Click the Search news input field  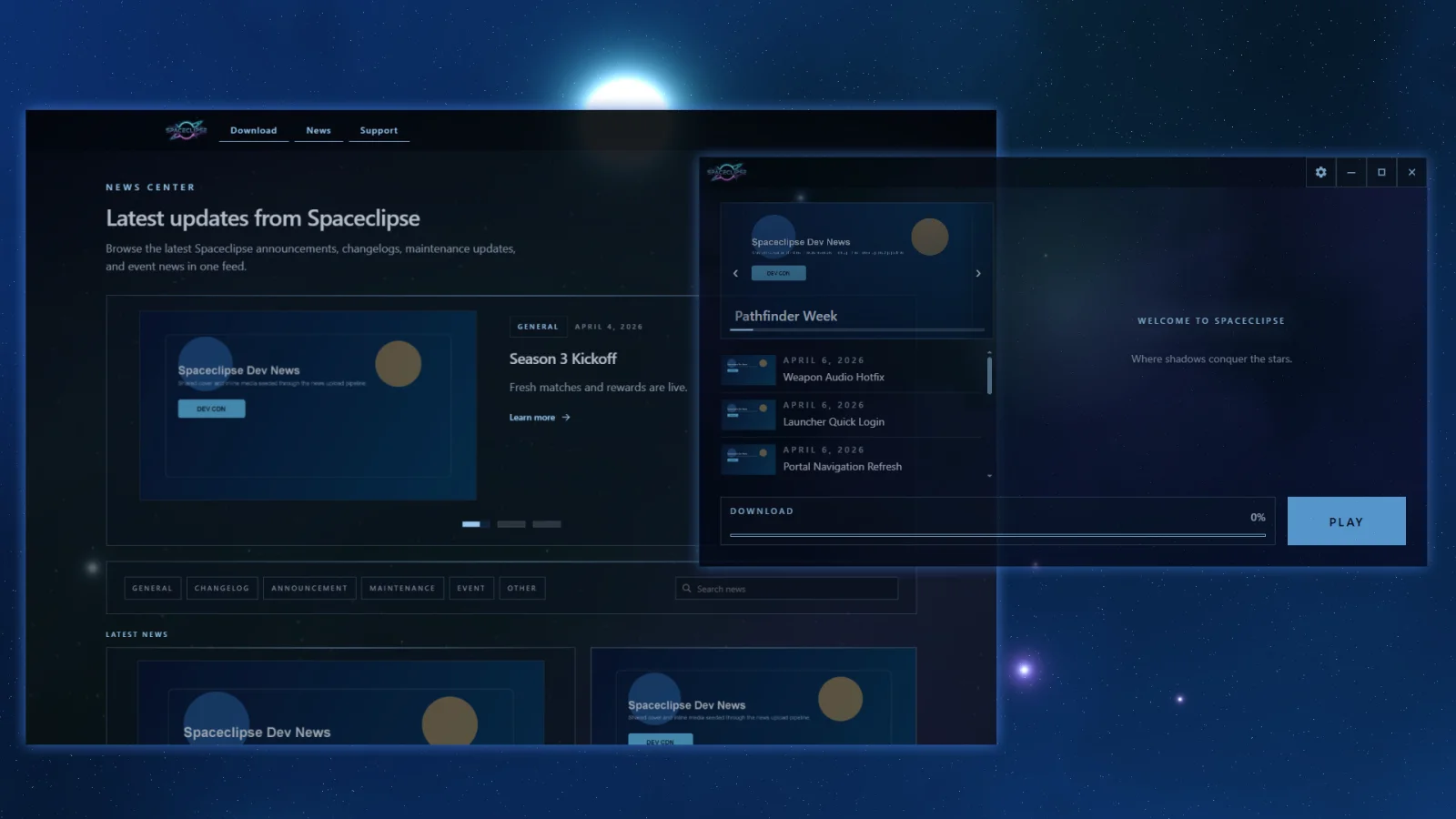click(787, 589)
